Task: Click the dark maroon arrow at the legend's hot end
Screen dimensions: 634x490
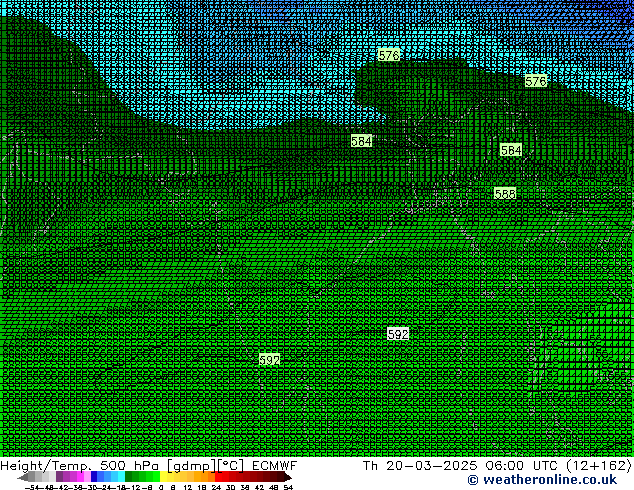Action: pyautogui.click(x=288, y=477)
